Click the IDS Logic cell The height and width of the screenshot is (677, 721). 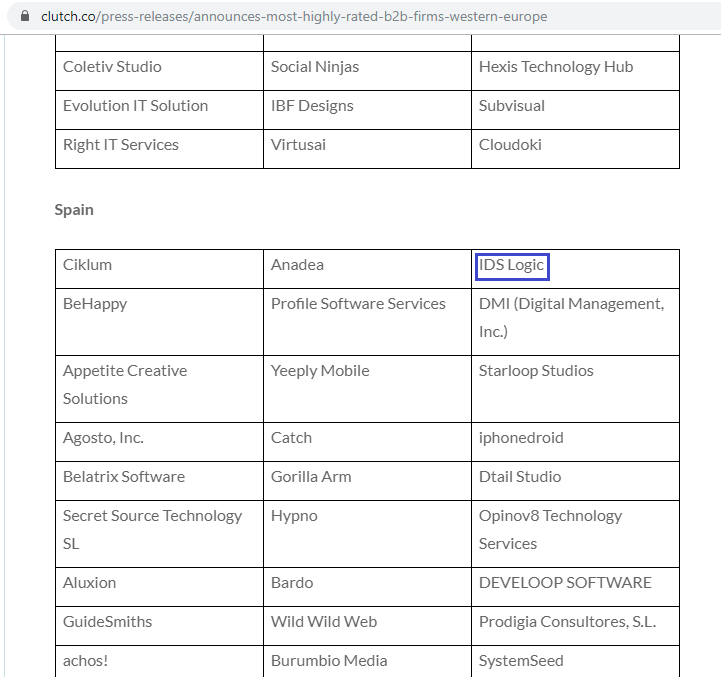click(x=575, y=269)
